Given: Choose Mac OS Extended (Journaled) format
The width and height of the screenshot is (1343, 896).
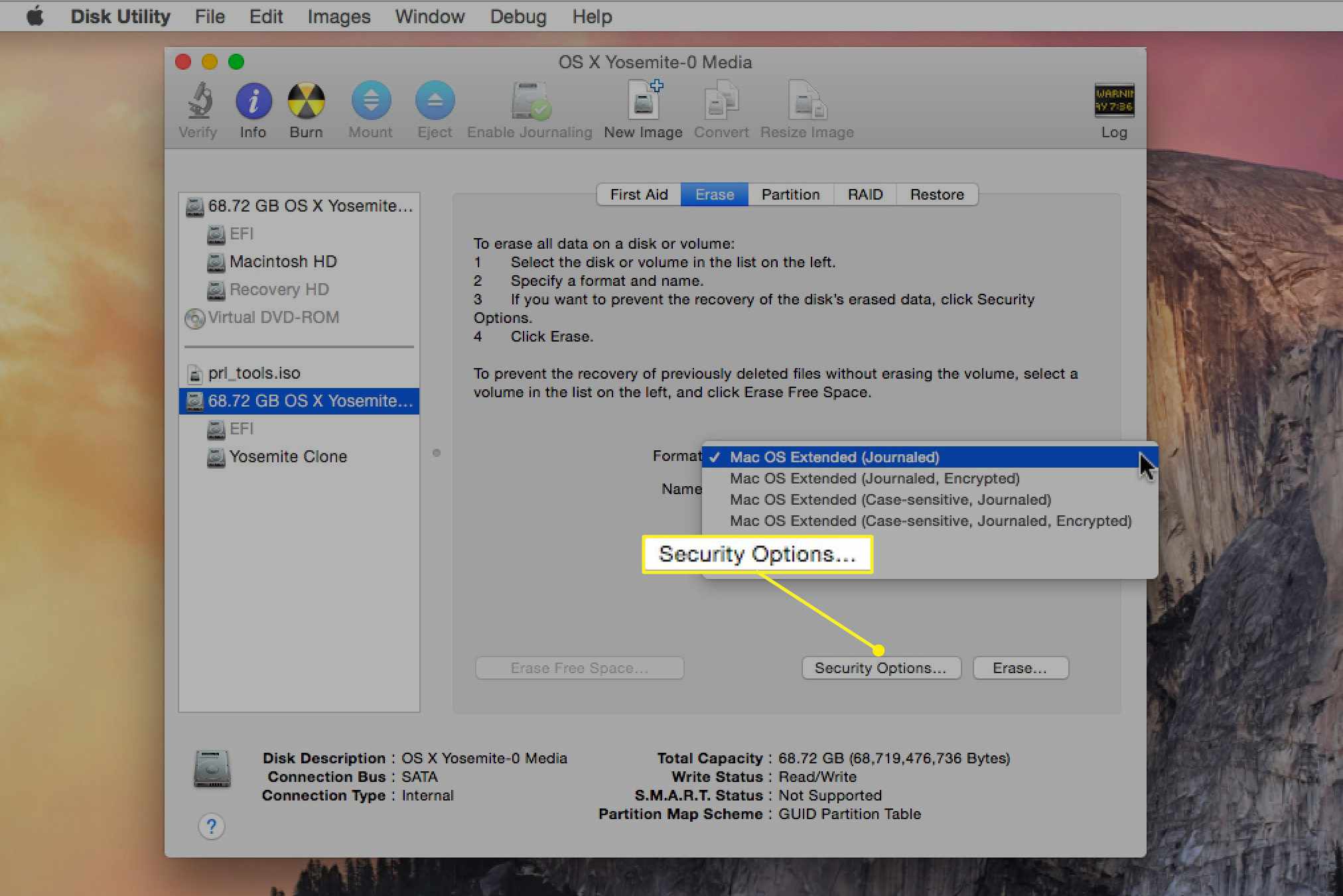Looking at the screenshot, I should click(x=930, y=457).
